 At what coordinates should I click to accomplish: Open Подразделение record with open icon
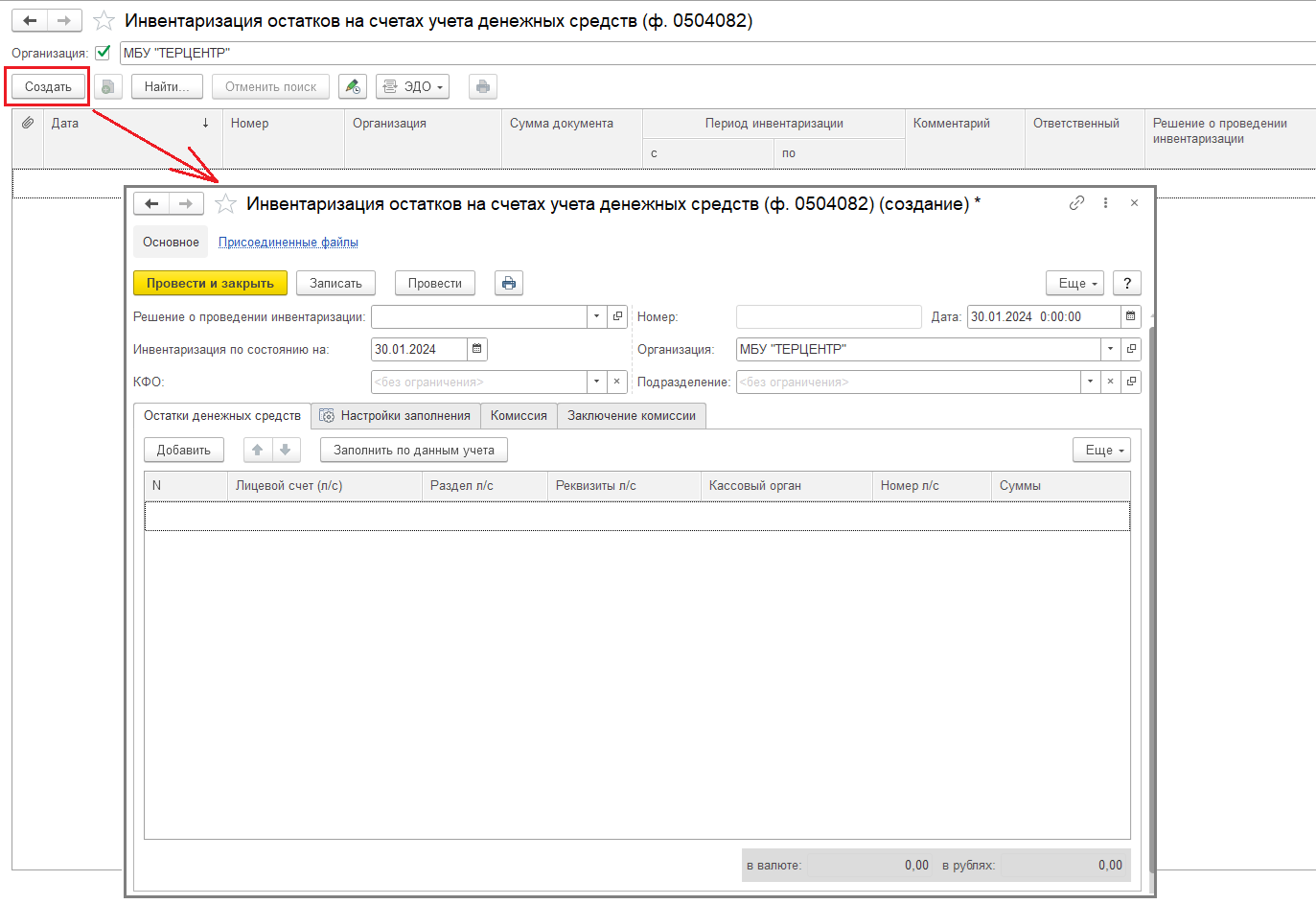pos(1131,382)
